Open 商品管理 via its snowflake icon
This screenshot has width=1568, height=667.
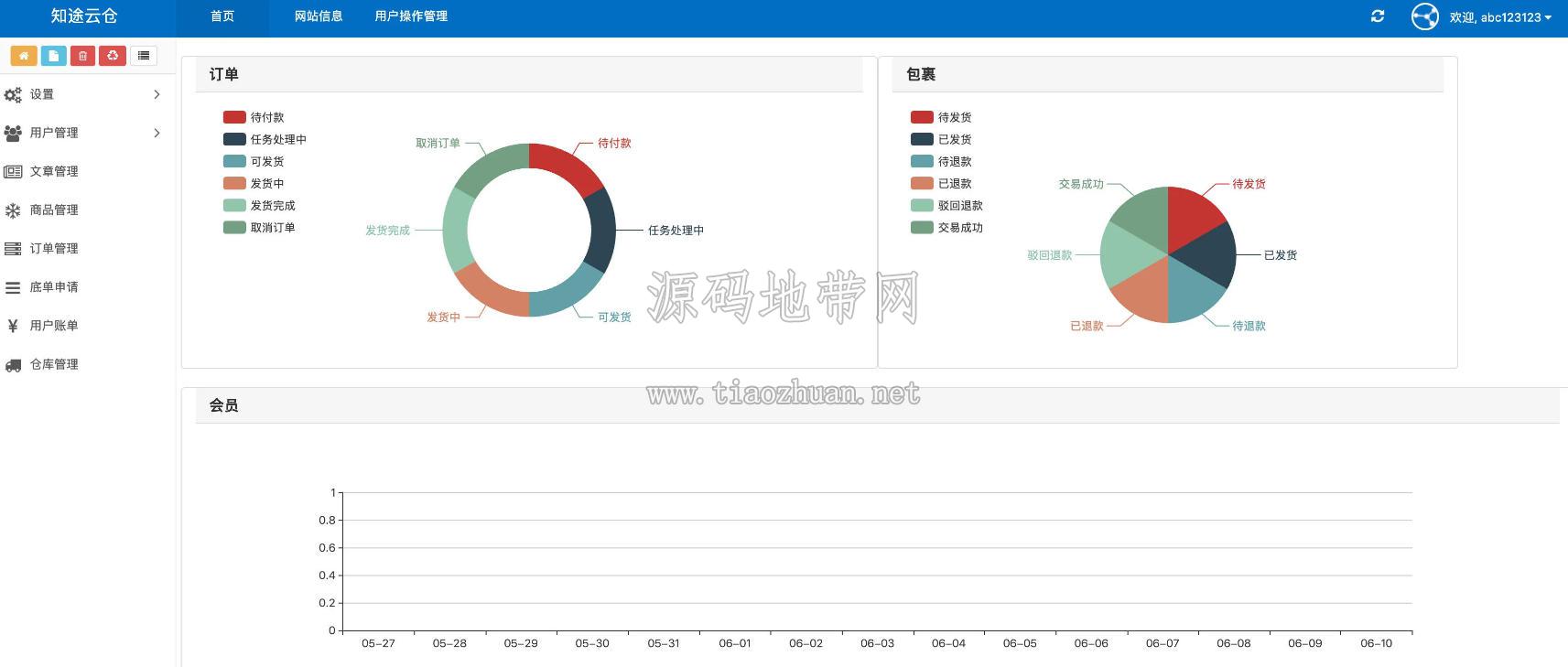[x=13, y=210]
